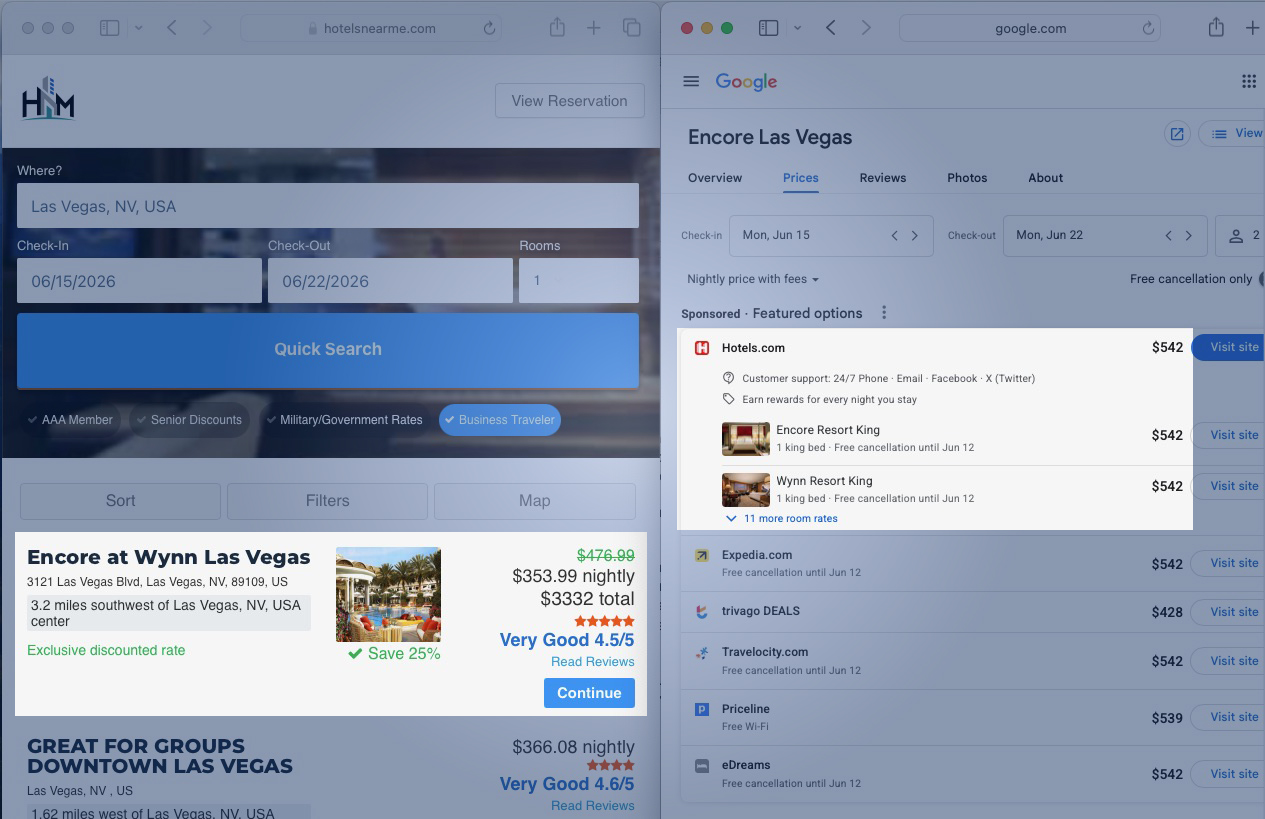This screenshot has height=819, width=1265.
Task: Click the Rooms field
Action: pyautogui.click(x=579, y=281)
